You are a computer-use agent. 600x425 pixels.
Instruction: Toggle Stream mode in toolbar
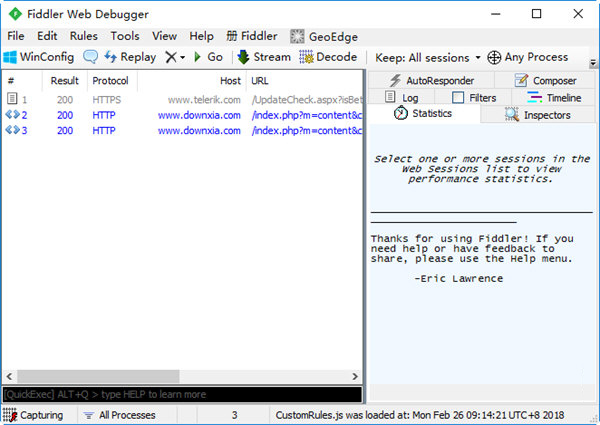(x=264, y=57)
